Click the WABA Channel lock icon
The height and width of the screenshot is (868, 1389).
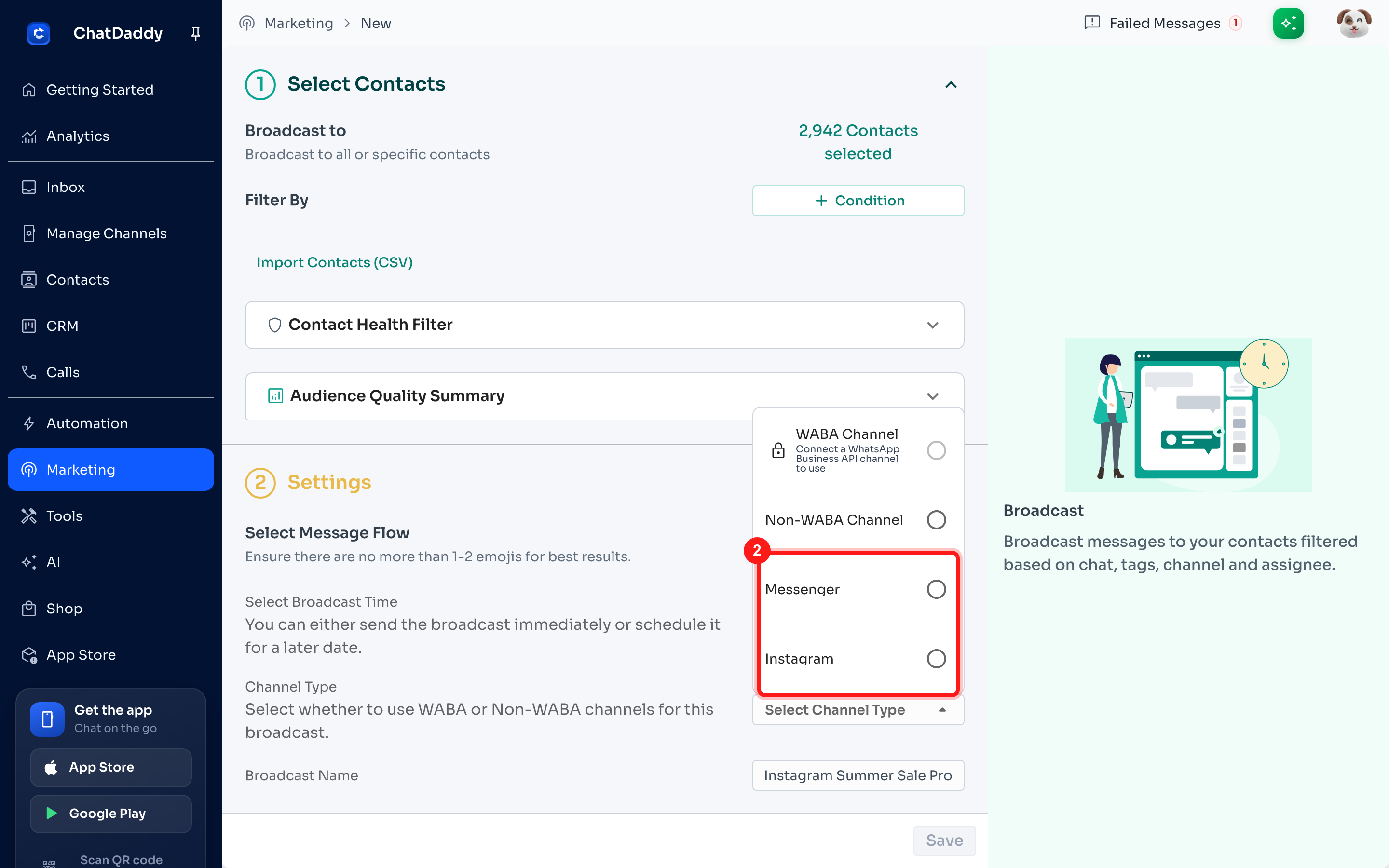778,451
